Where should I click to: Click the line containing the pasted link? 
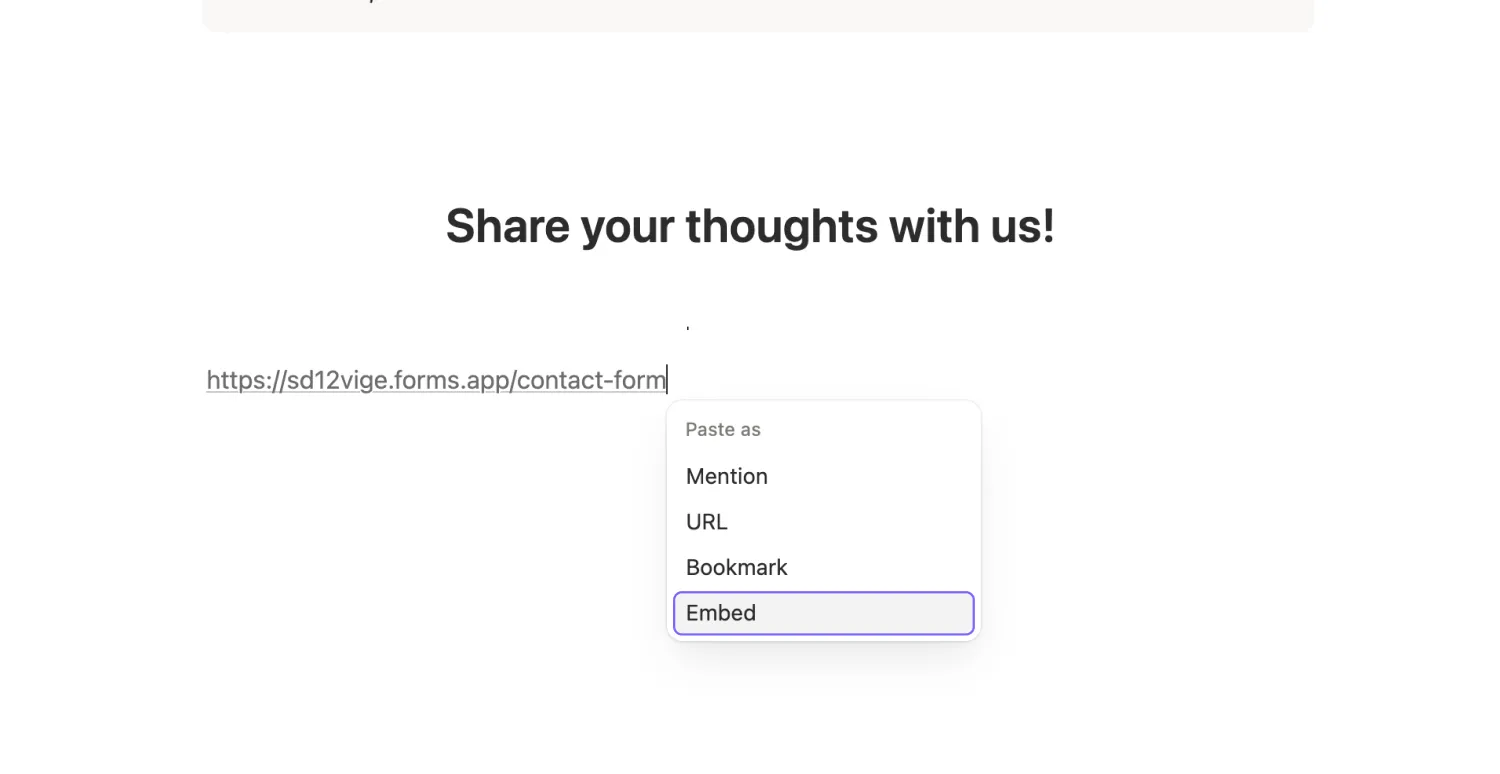tap(436, 380)
